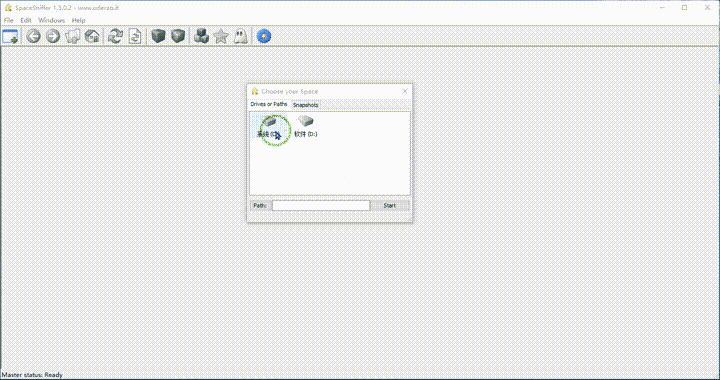Open the Windows menu
Viewport: 720px width, 380px height.
(x=51, y=20)
